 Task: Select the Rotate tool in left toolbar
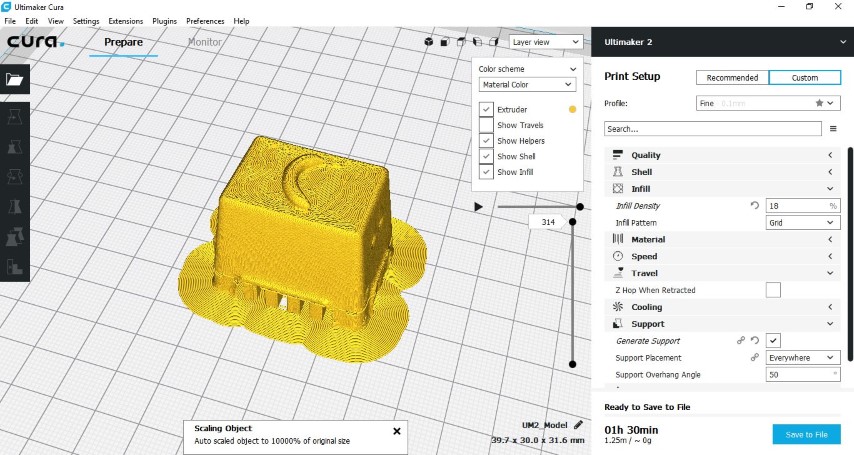(x=15, y=177)
